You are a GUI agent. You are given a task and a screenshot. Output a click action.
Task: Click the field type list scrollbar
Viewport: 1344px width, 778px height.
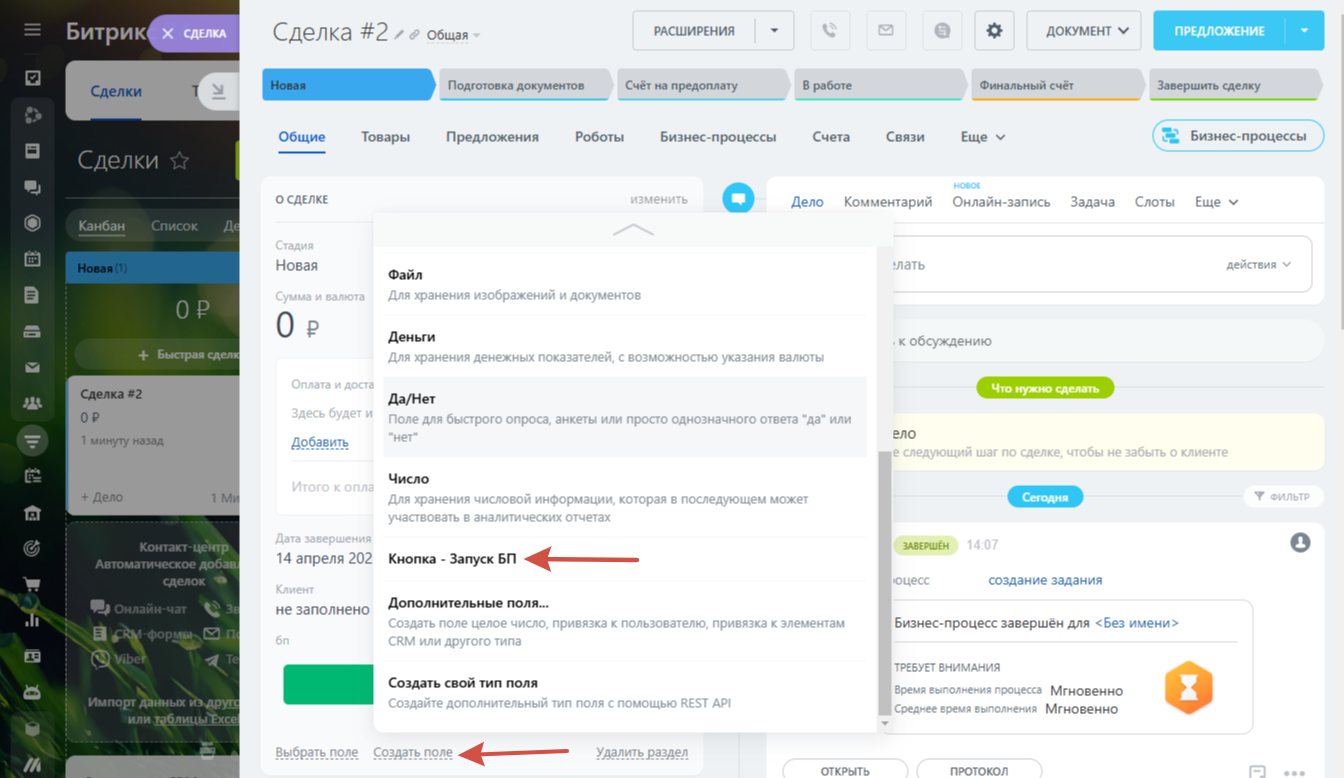tap(883, 580)
